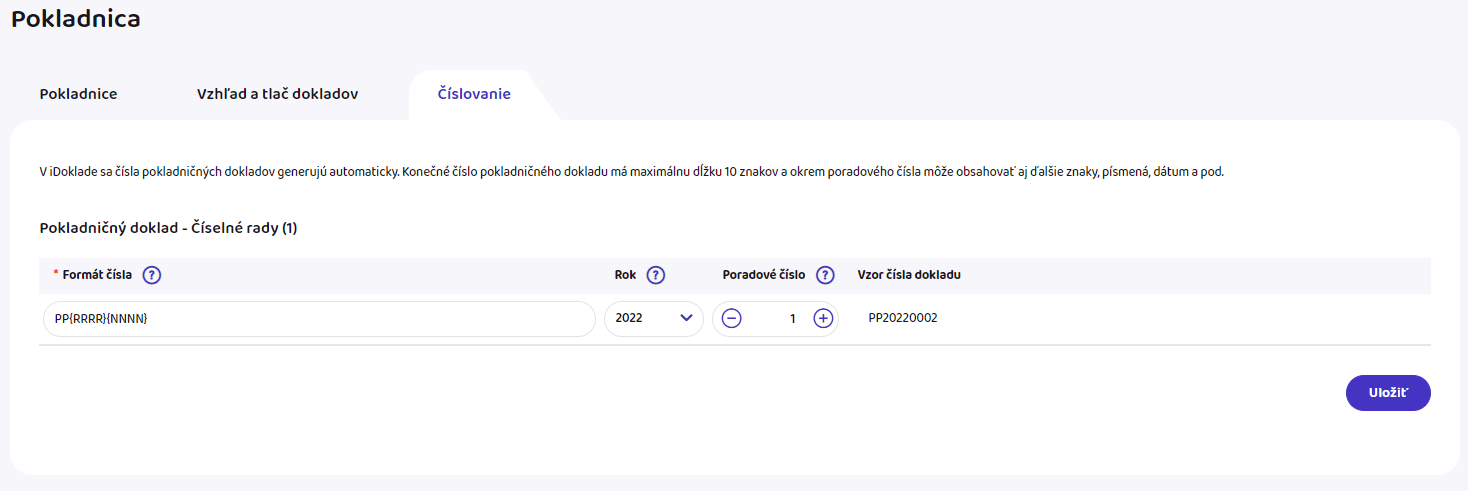Screen dimensions: 1468x491
Task: Click the Vzor čísla dokladu column header
Action: pyautogui.click(x=909, y=276)
